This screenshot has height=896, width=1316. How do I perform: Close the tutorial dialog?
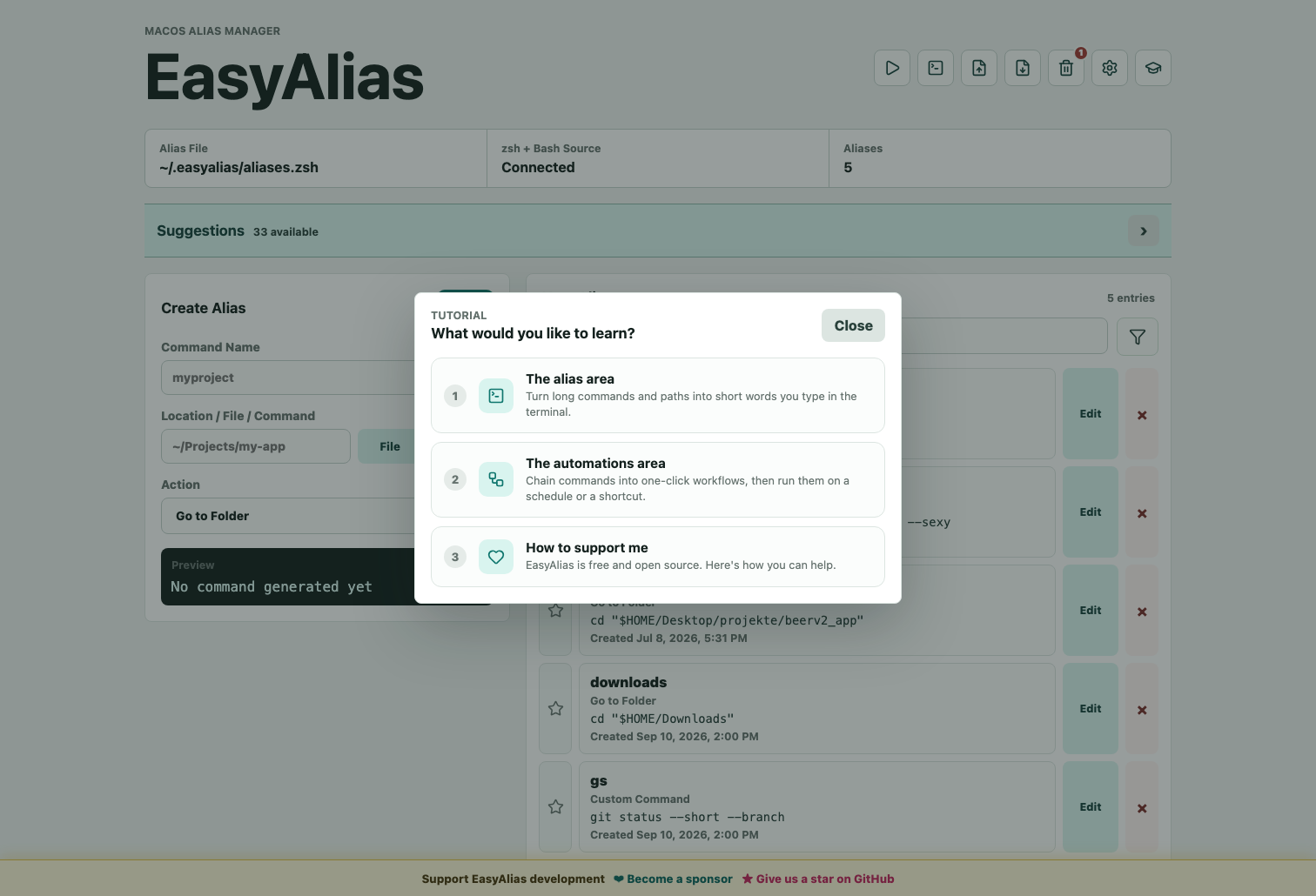click(x=853, y=325)
